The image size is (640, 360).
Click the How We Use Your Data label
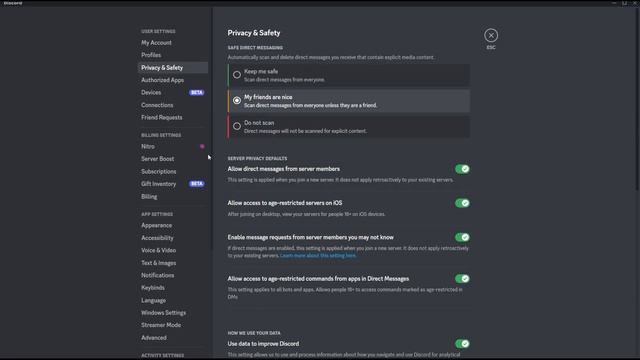(254, 333)
